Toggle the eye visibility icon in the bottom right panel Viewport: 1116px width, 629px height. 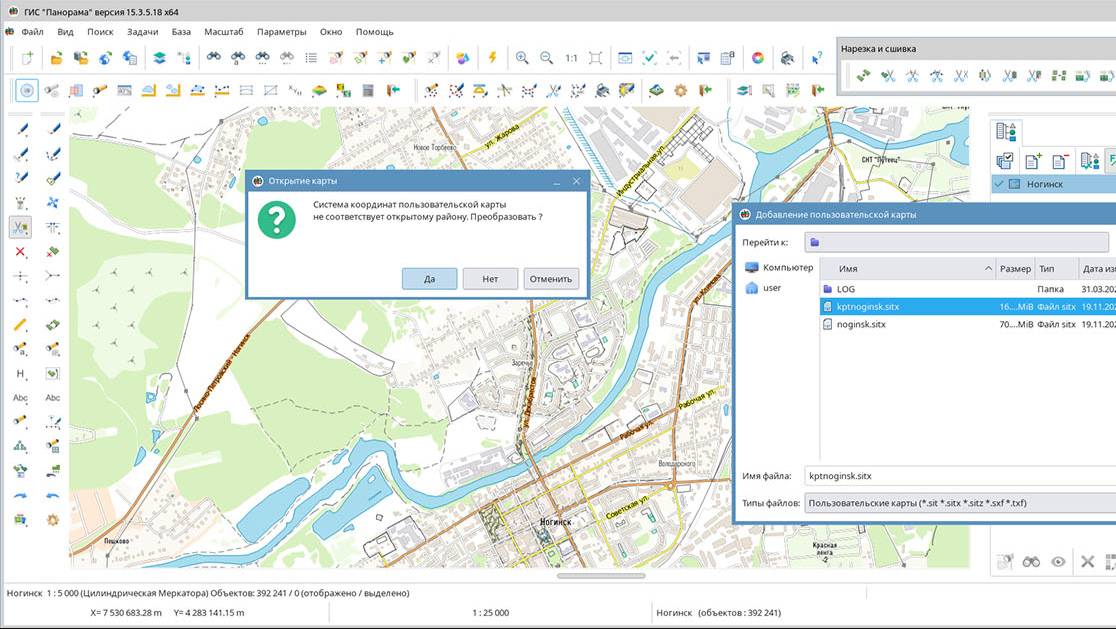click(x=1058, y=562)
